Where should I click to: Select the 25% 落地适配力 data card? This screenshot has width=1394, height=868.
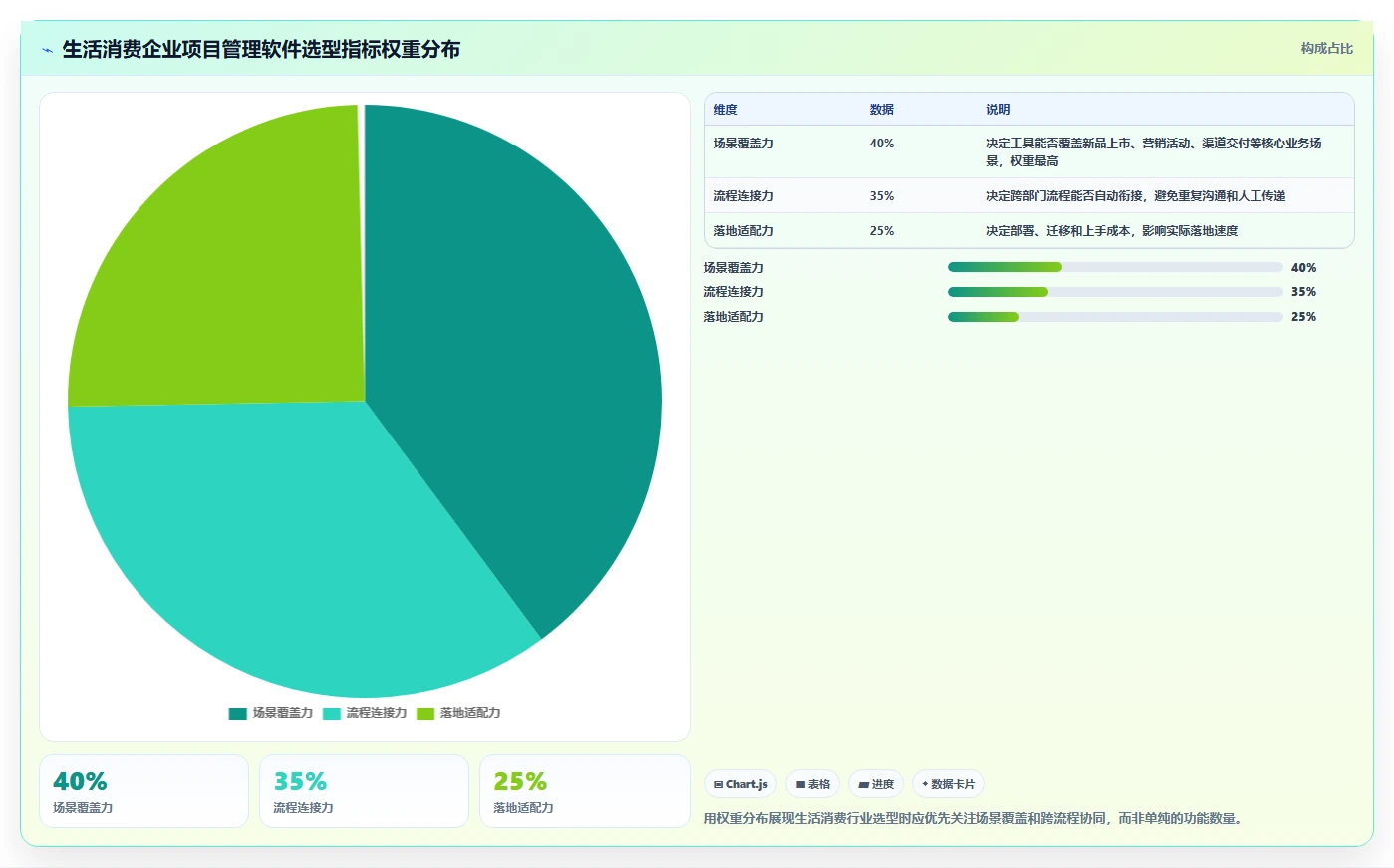(x=584, y=791)
